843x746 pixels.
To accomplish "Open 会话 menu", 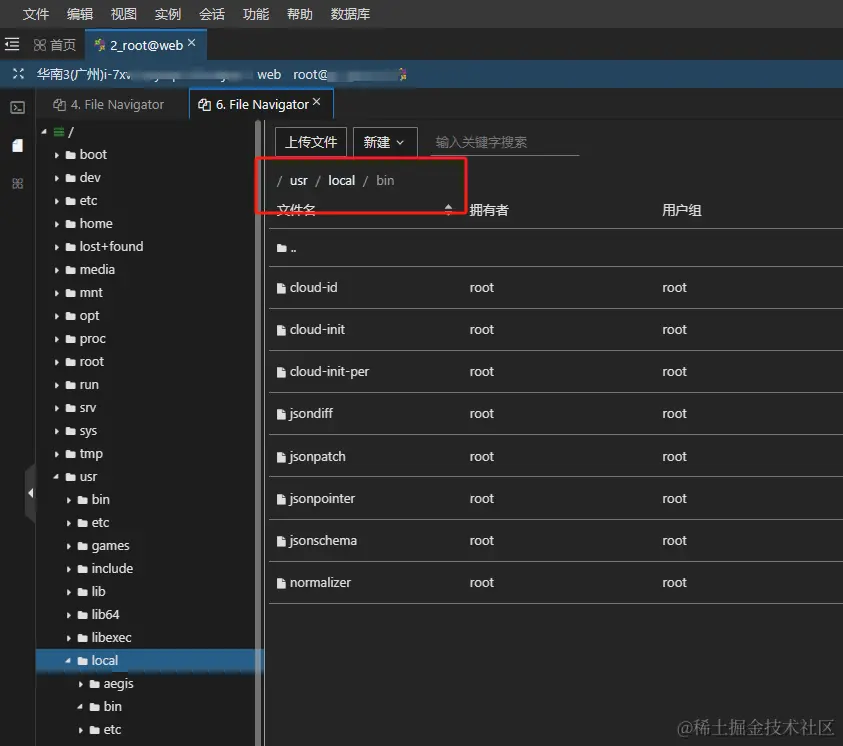I will click(212, 14).
